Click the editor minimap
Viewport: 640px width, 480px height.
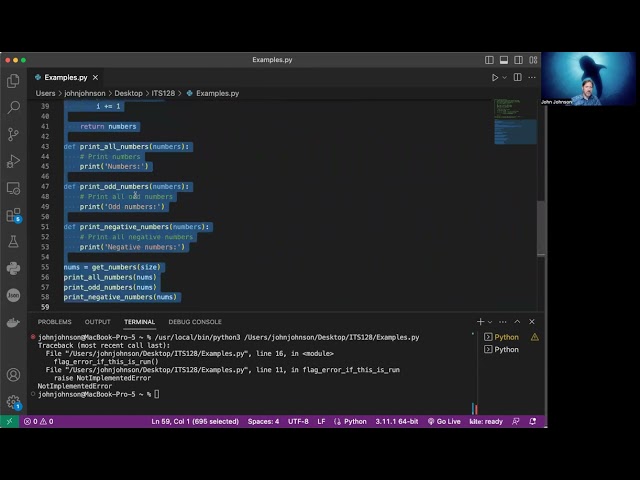(515, 122)
